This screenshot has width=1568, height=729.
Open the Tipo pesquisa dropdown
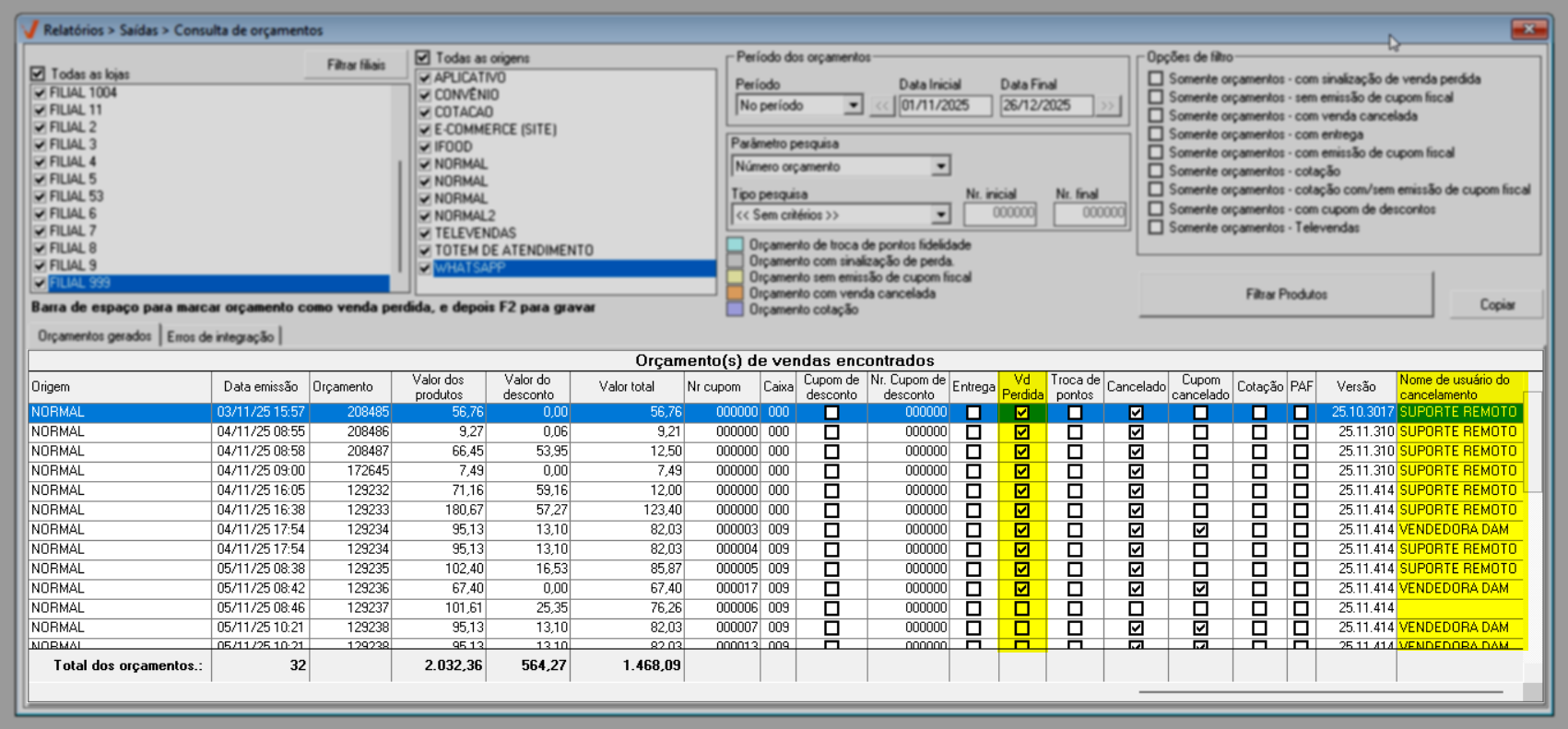pos(939,215)
